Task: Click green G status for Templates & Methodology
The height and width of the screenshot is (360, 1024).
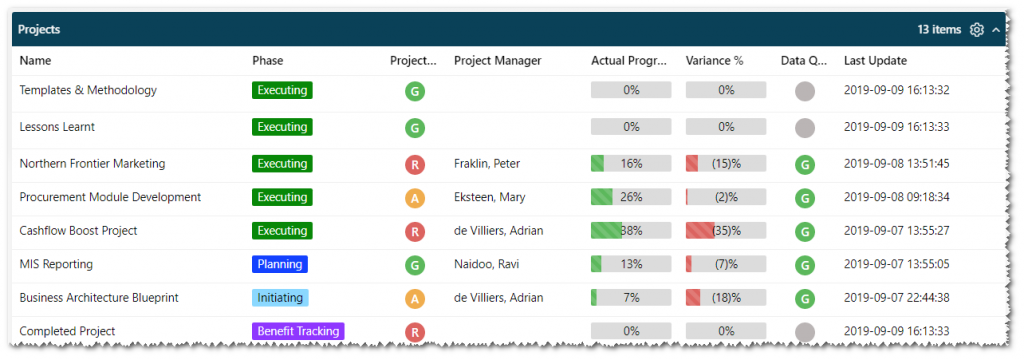Action: tap(415, 91)
